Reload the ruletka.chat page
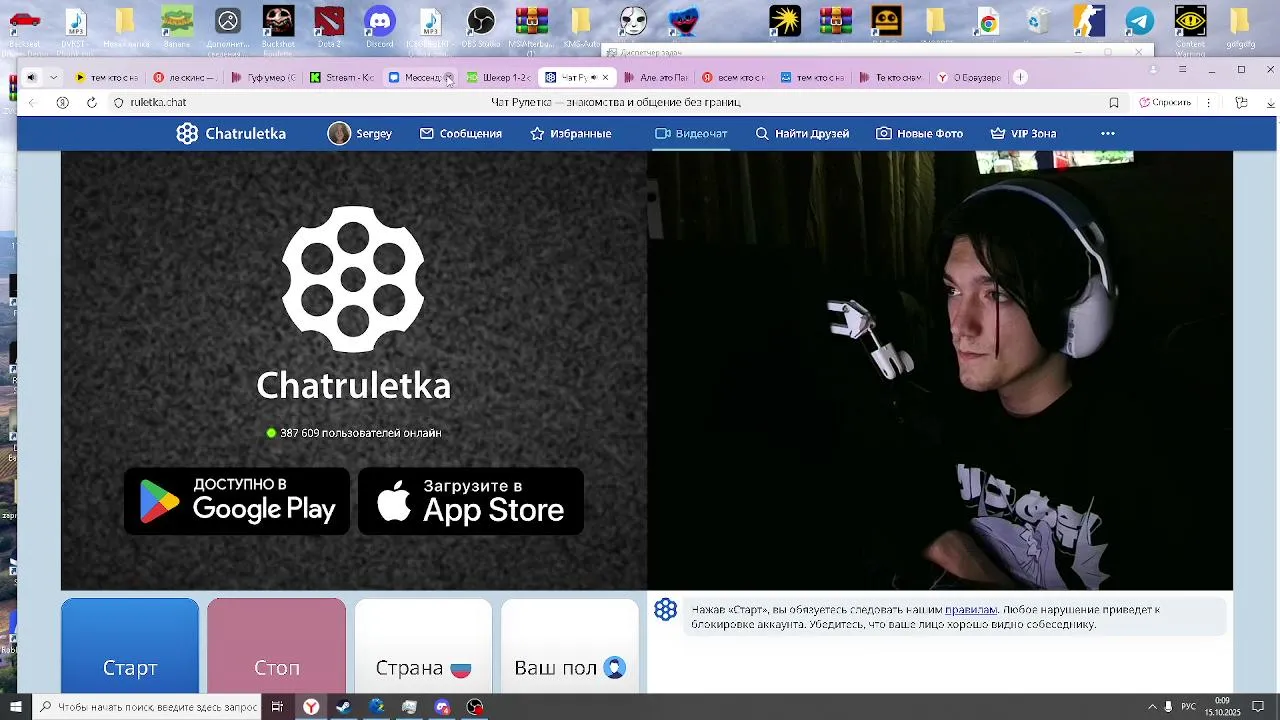This screenshot has width=1280, height=720. pos(92,103)
